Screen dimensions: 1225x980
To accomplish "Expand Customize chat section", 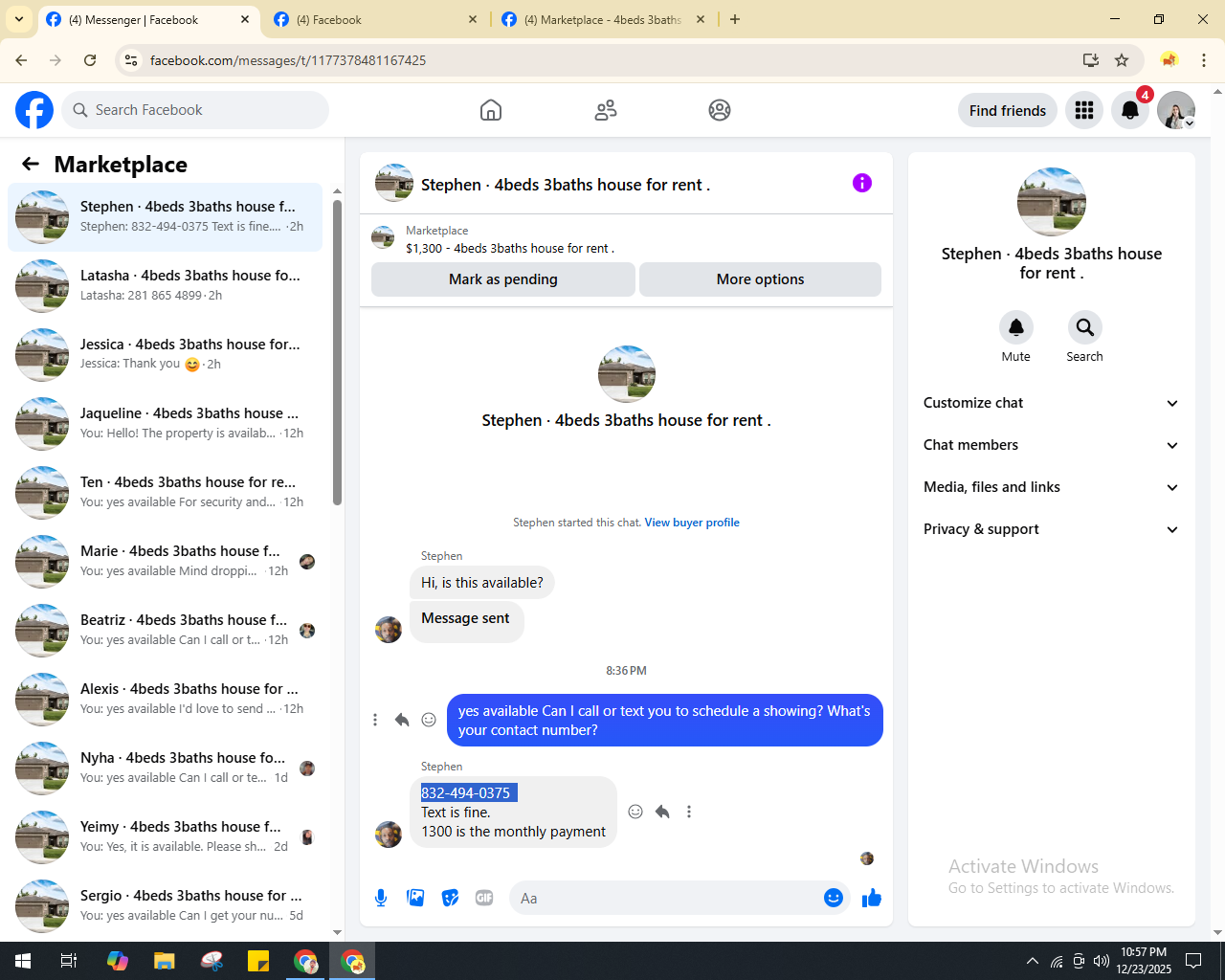I will [x=1051, y=403].
